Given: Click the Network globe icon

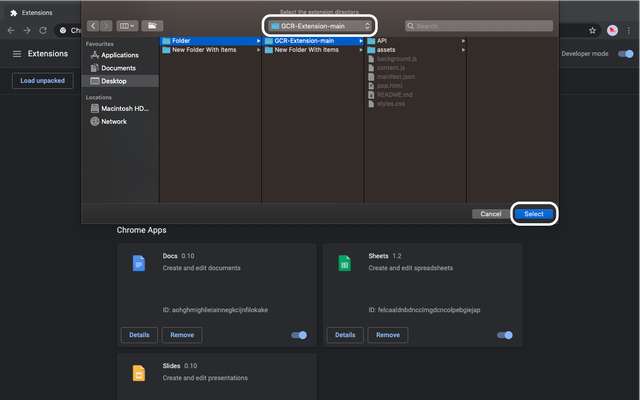Looking at the screenshot, I should (x=95, y=121).
